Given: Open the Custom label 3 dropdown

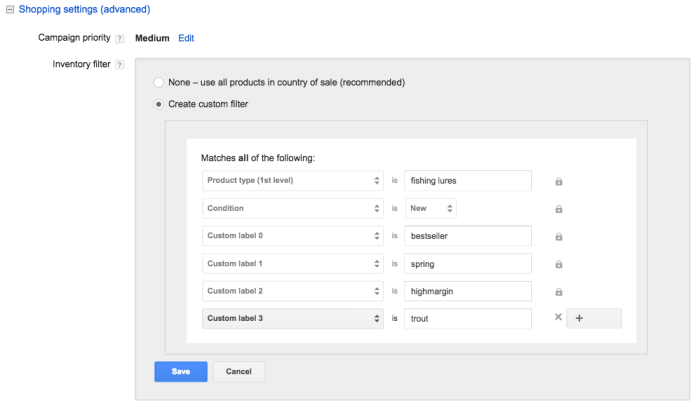Looking at the screenshot, I should (x=293, y=318).
